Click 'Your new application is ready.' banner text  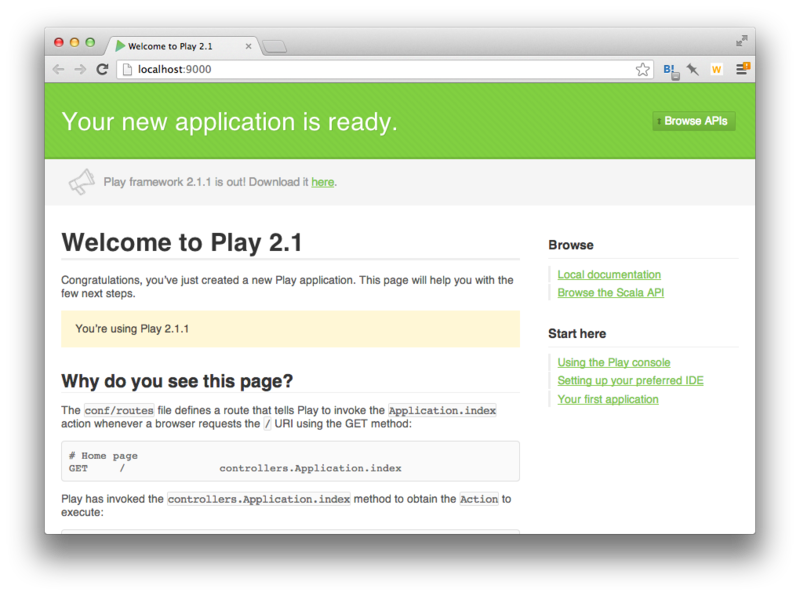point(229,122)
